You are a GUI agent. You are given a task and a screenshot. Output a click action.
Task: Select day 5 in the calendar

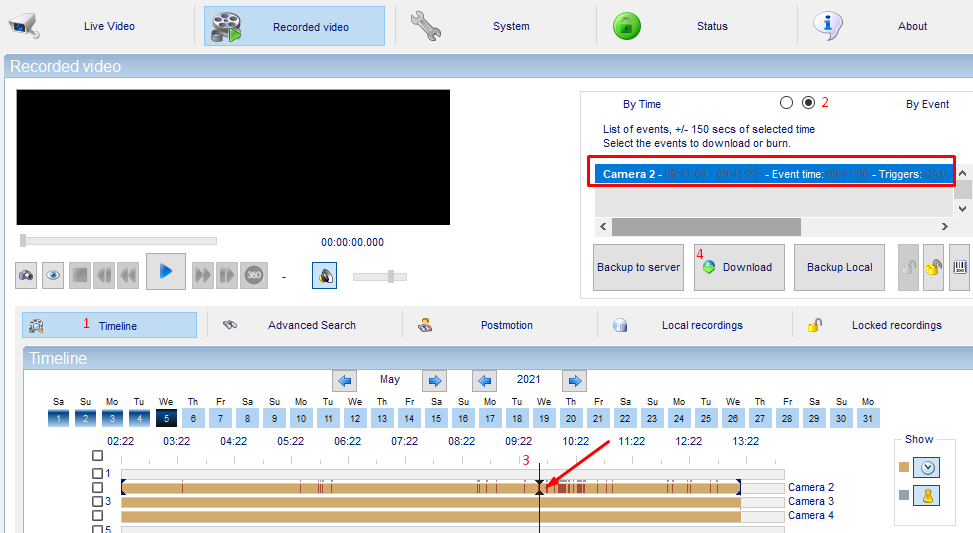[x=166, y=418]
